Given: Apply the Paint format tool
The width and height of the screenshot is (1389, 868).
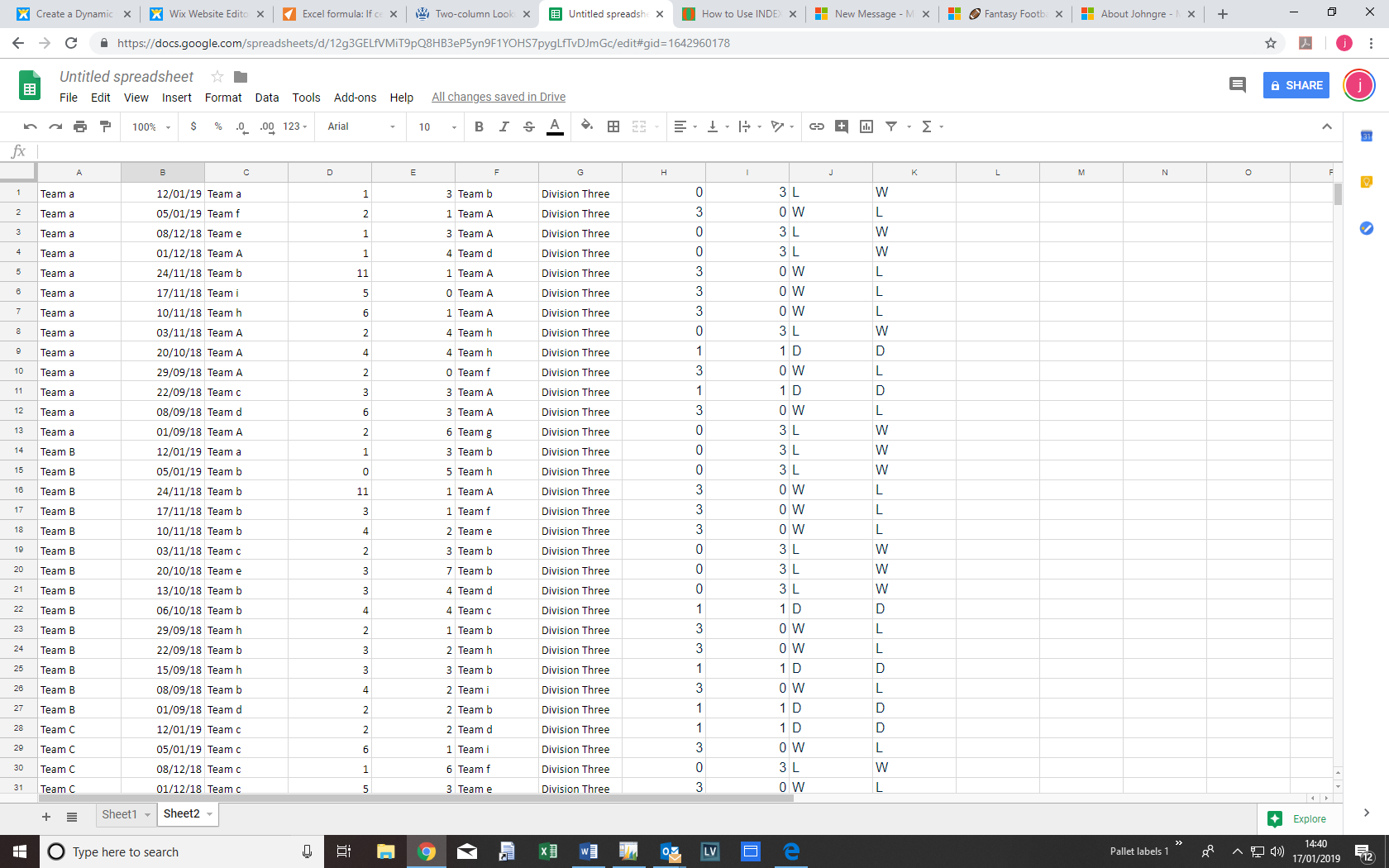Looking at the screenshot, I should click(106, 126).
